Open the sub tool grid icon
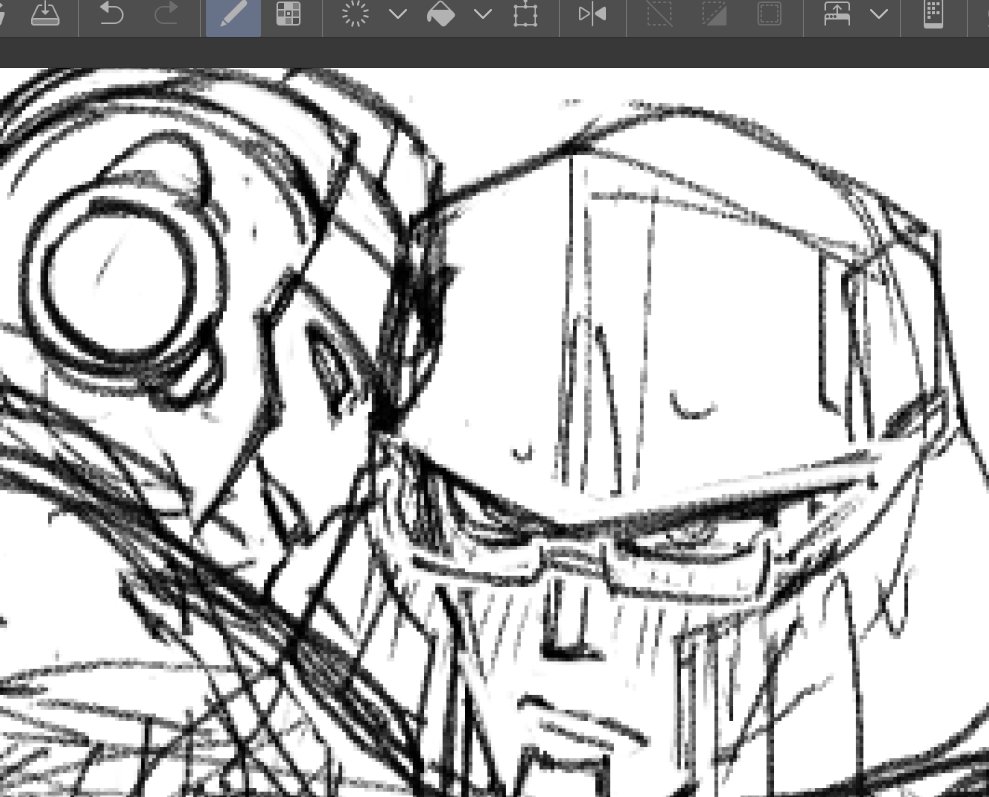989x797 pixels. click(289, 13)
